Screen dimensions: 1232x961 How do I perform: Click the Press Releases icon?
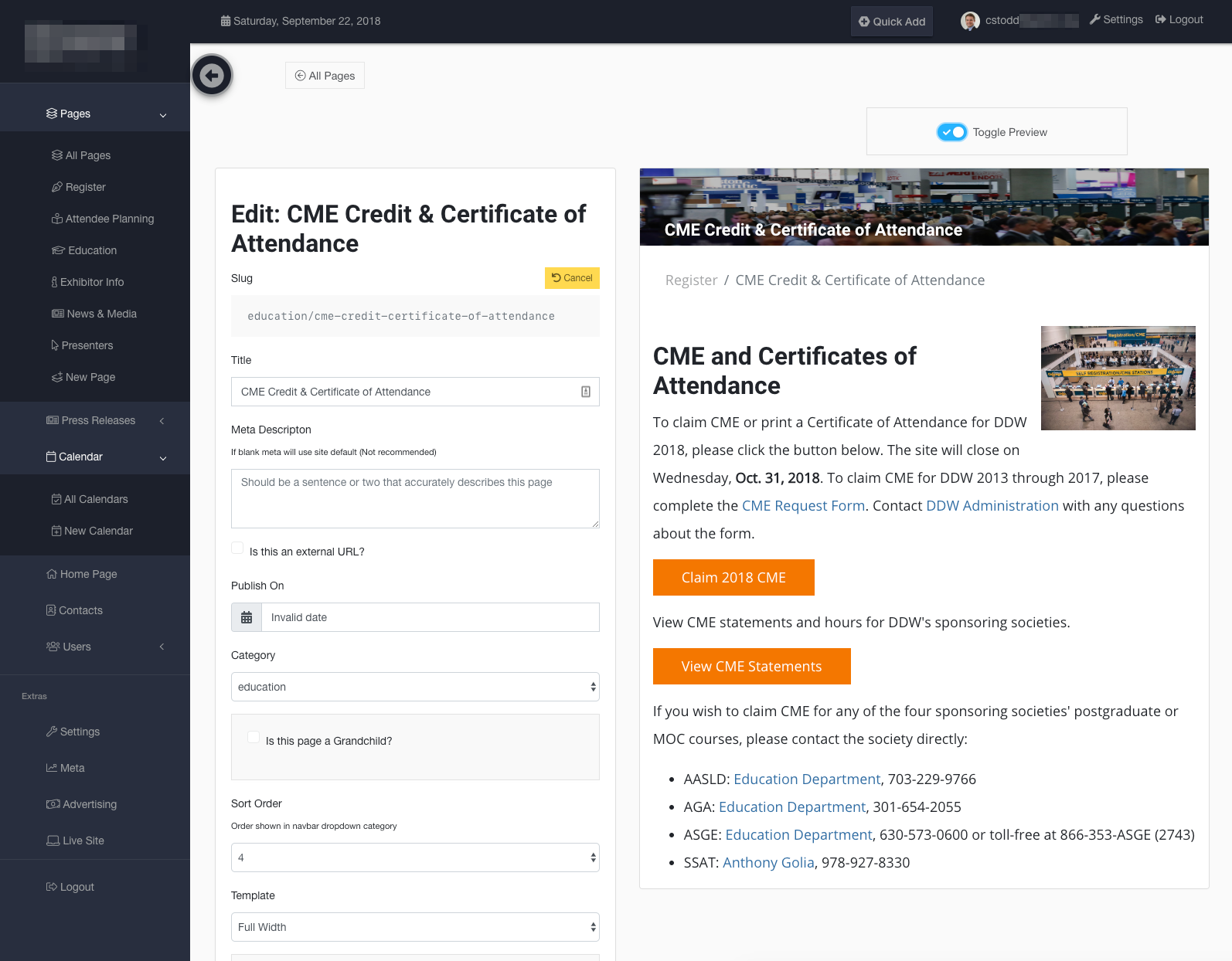(x=53, y=420)
